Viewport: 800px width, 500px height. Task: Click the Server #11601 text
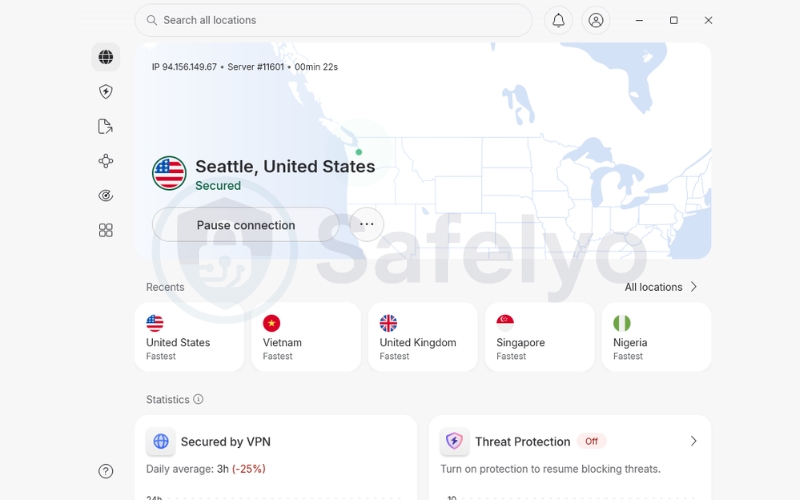(x=256, y=67)
